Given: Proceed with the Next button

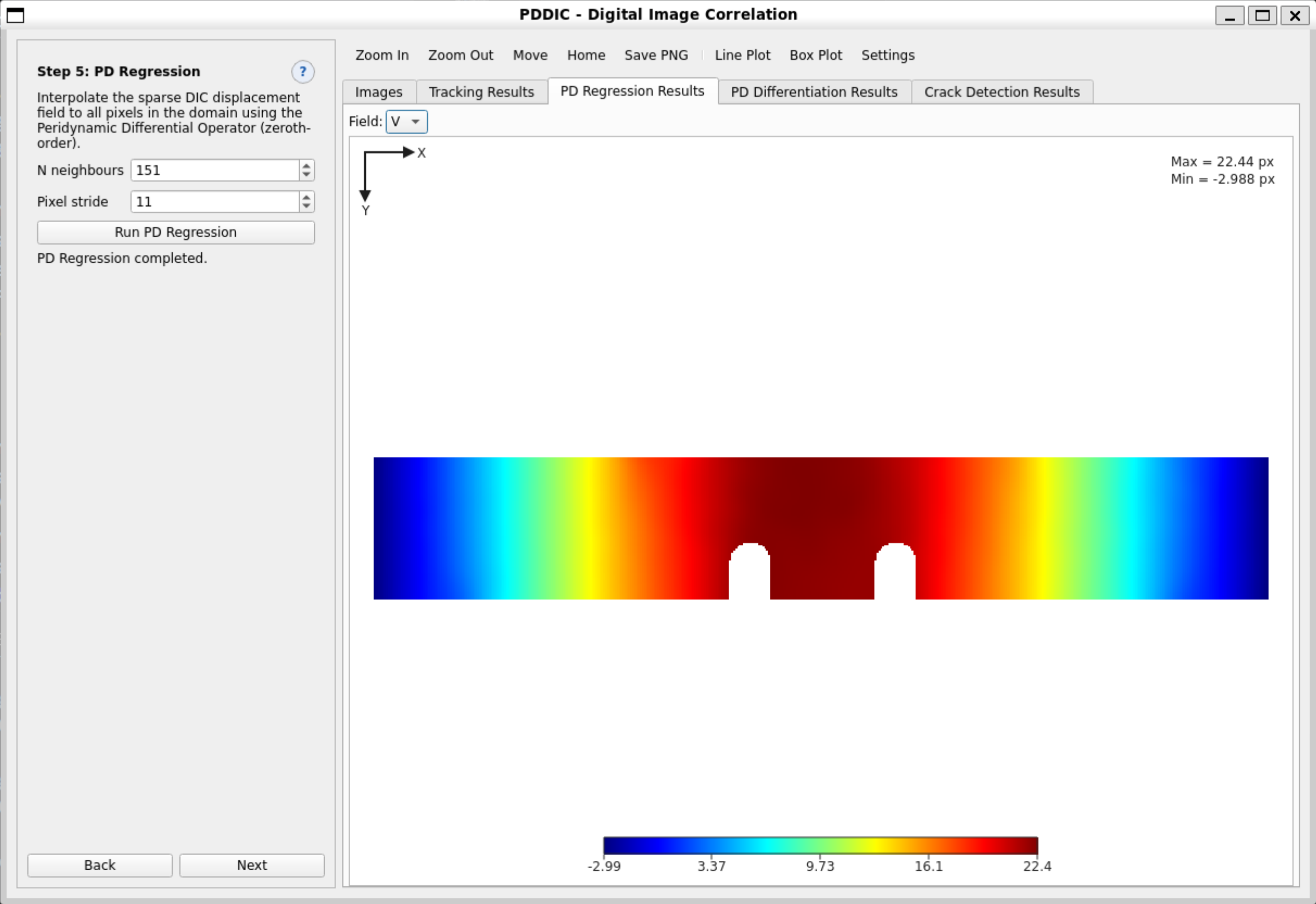Looking at the screenshot, I should (252, 865).
